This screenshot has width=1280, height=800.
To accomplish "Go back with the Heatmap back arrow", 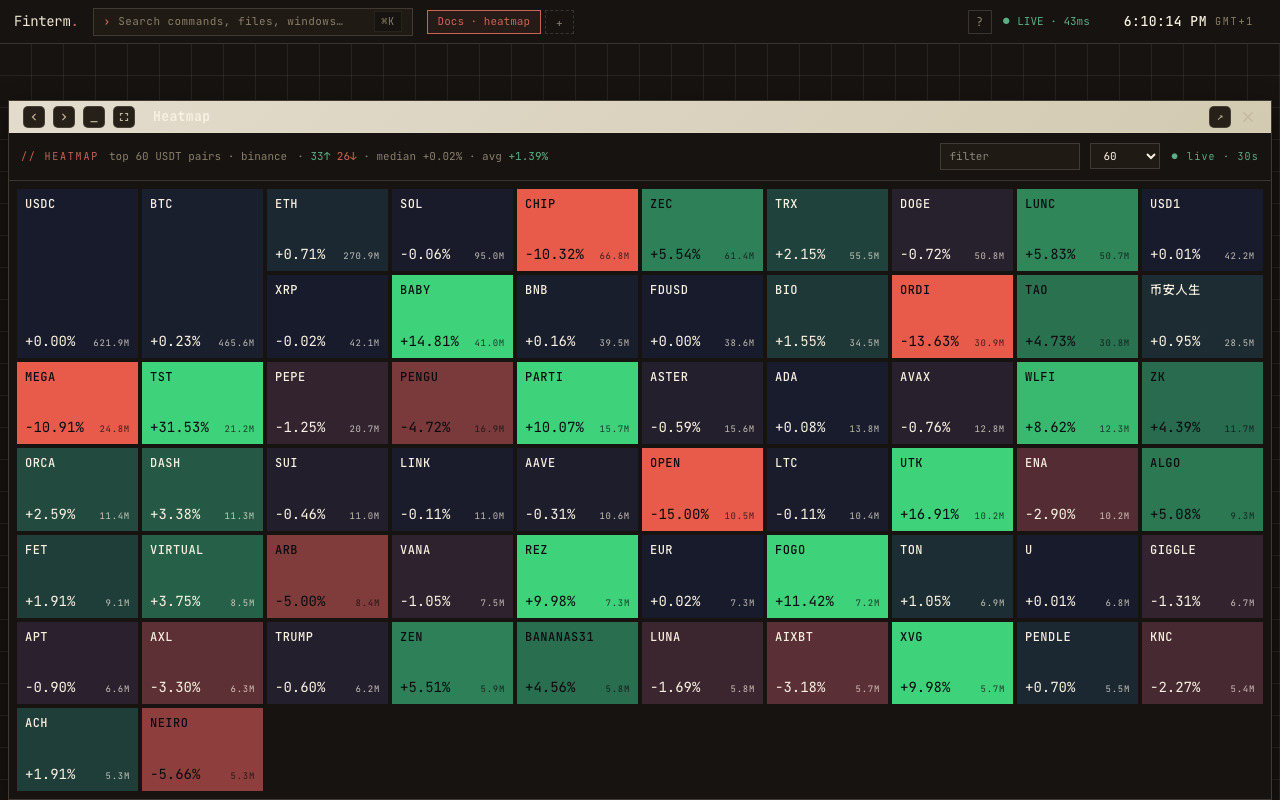I will 34,117.
